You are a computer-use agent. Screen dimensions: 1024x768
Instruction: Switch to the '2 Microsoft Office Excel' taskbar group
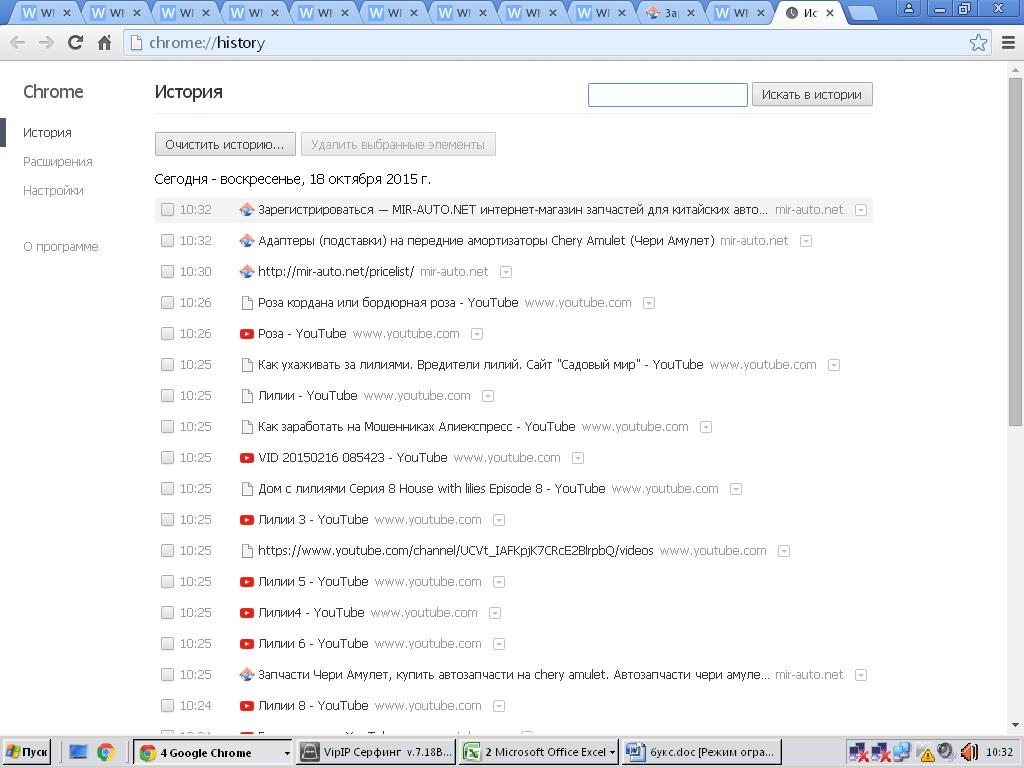[539, 752]
